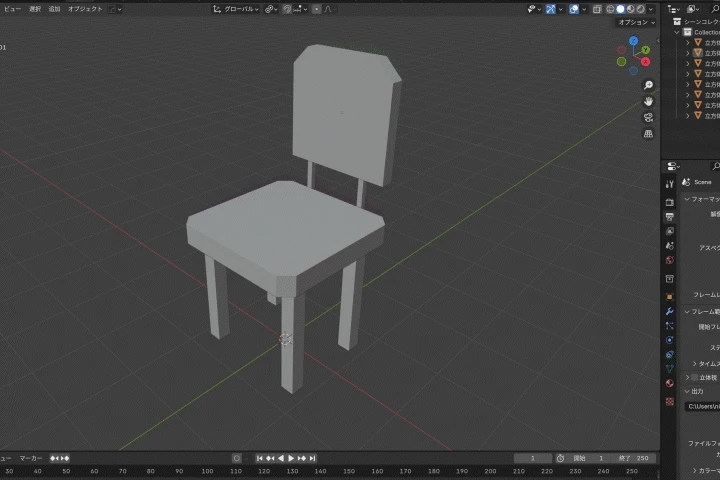This screenshot has width=720, height=480.
Task: Enable the 立体視 checkbox
Action: pos(695,378)
